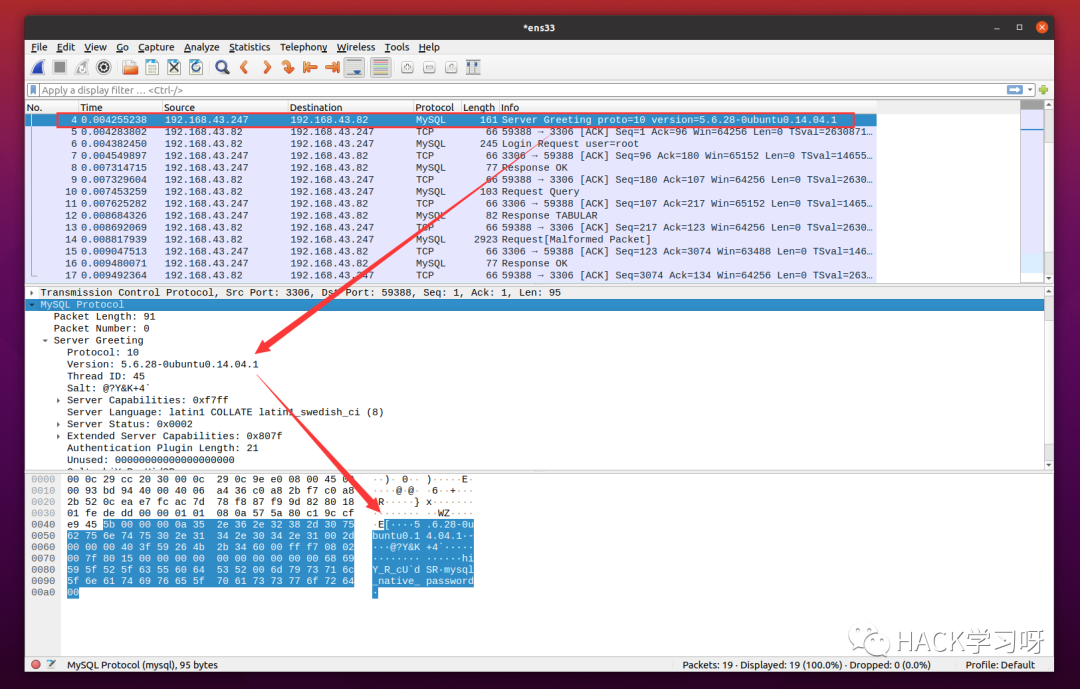Close the capture file (X page icon)
The image size is (1080, 689).
point(174,68)
